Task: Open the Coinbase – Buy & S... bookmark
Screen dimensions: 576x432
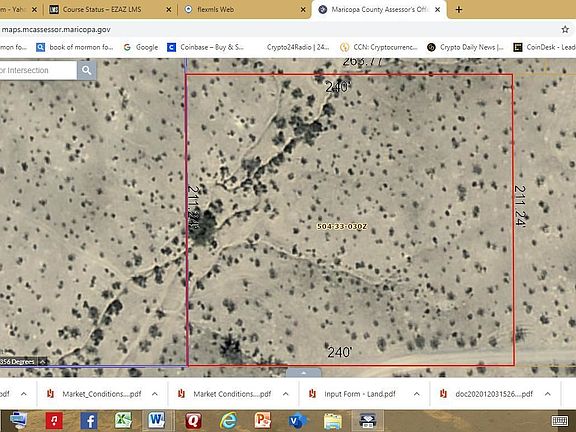Action: pos(206,47)
